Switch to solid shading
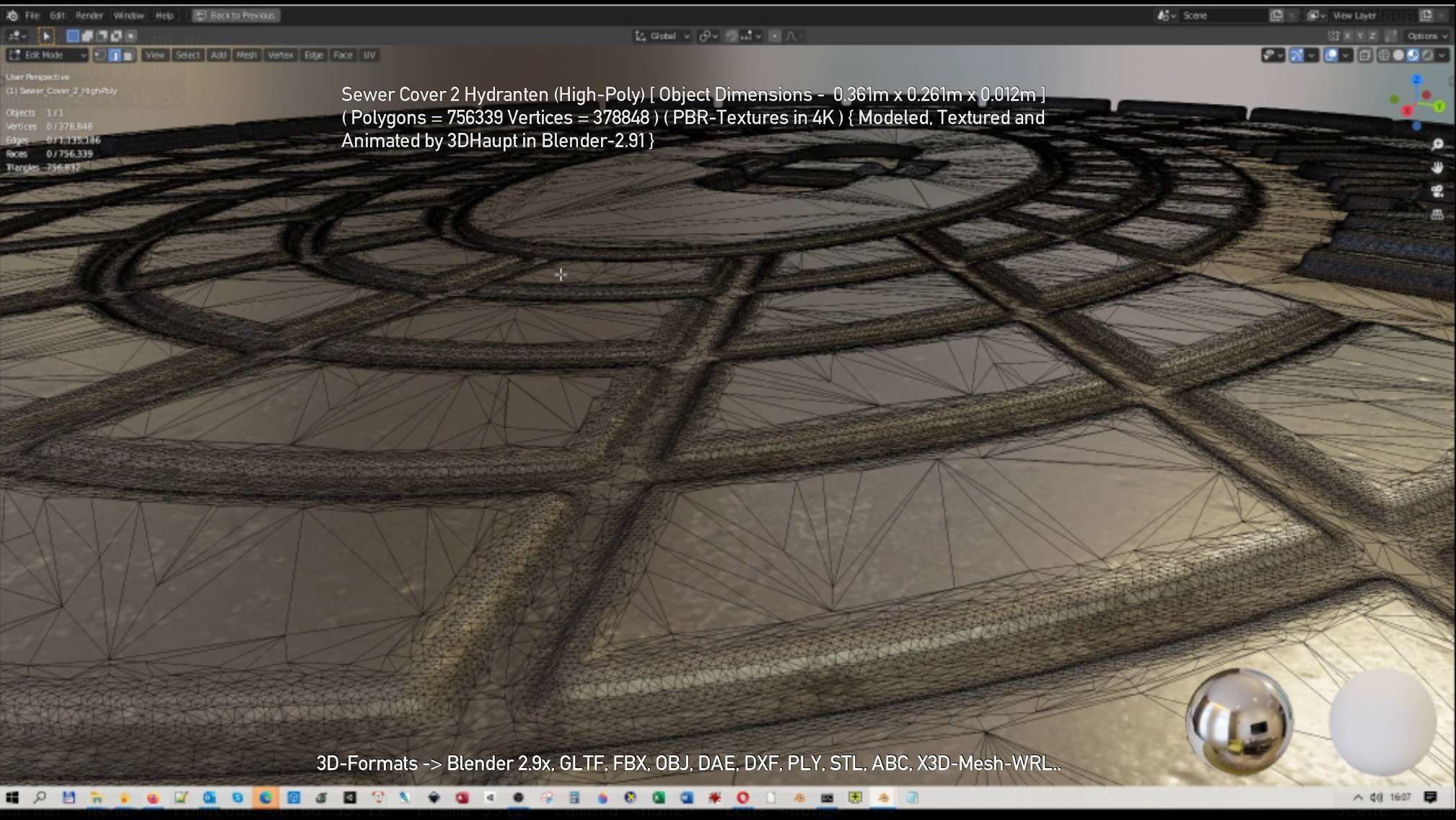This screenshot has height=820, width=1456. click(x=1398, y=55)
